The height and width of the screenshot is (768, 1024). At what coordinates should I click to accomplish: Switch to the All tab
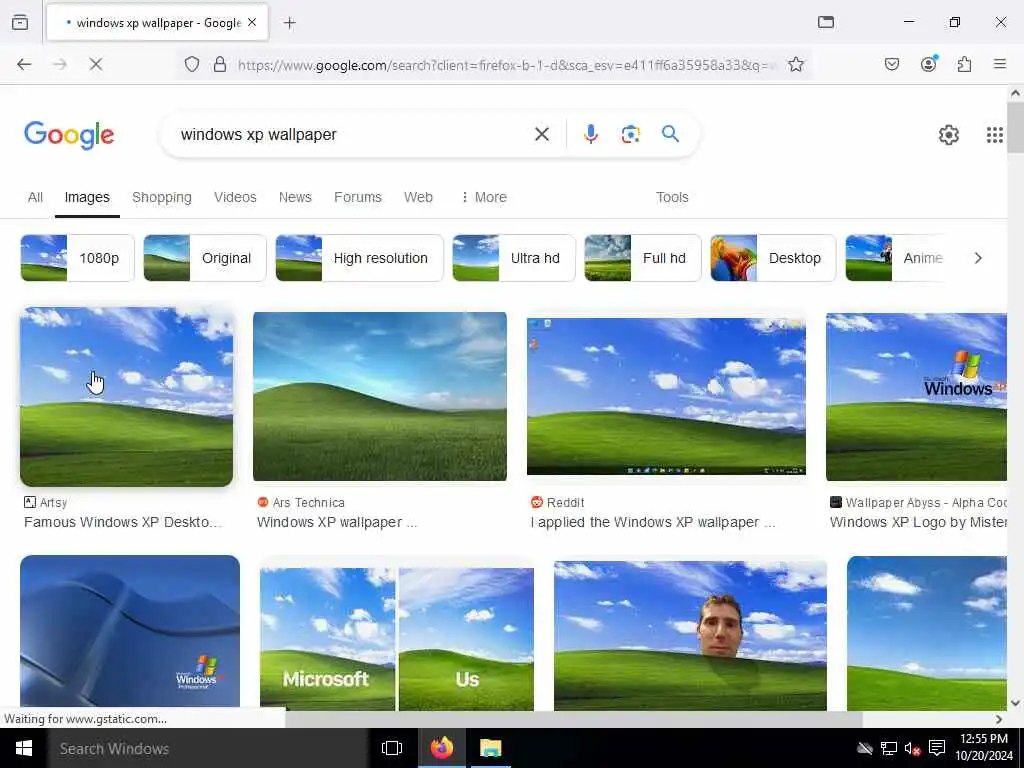35,197
